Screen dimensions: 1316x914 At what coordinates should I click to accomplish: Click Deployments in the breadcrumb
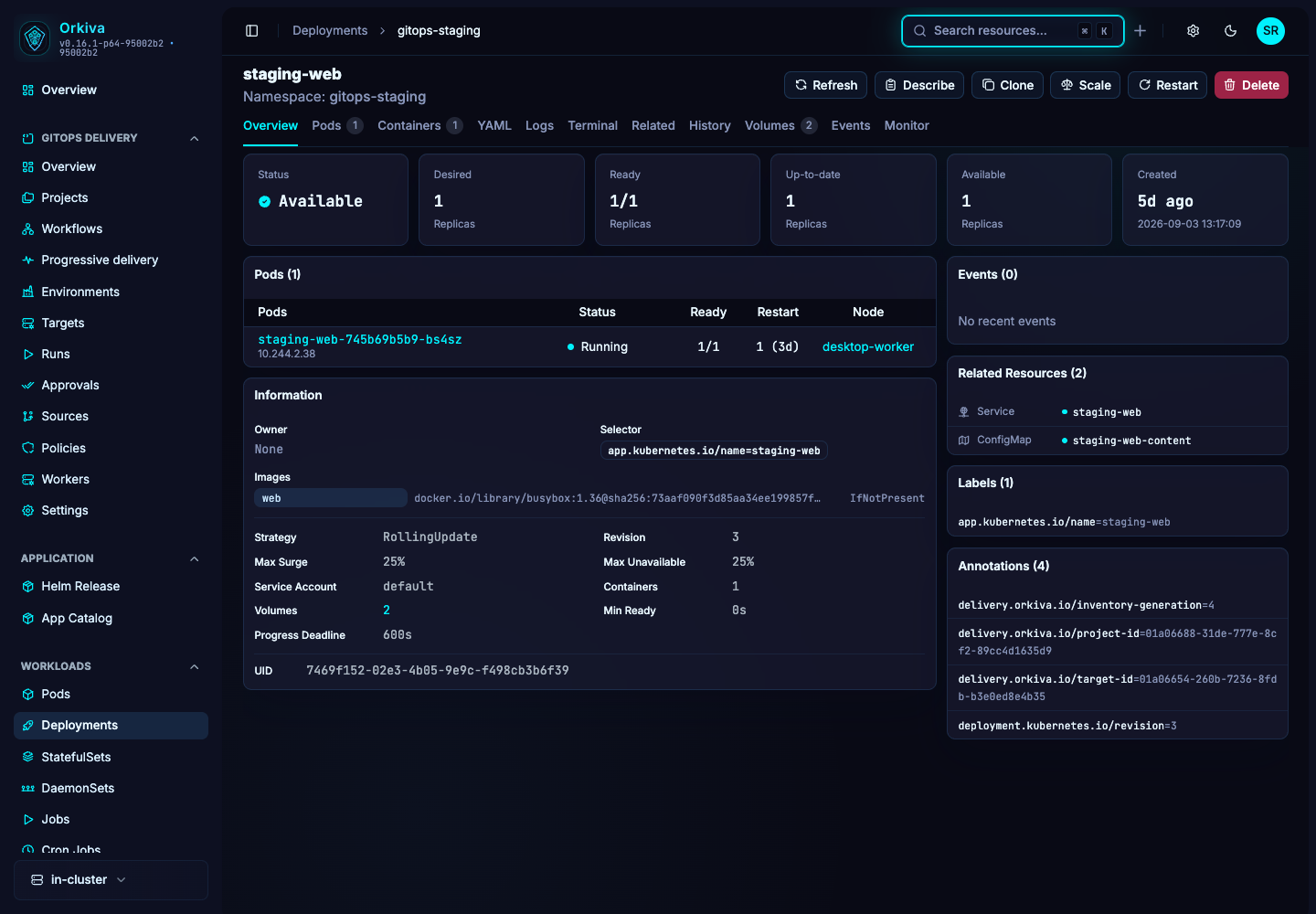tap(330, 30)
